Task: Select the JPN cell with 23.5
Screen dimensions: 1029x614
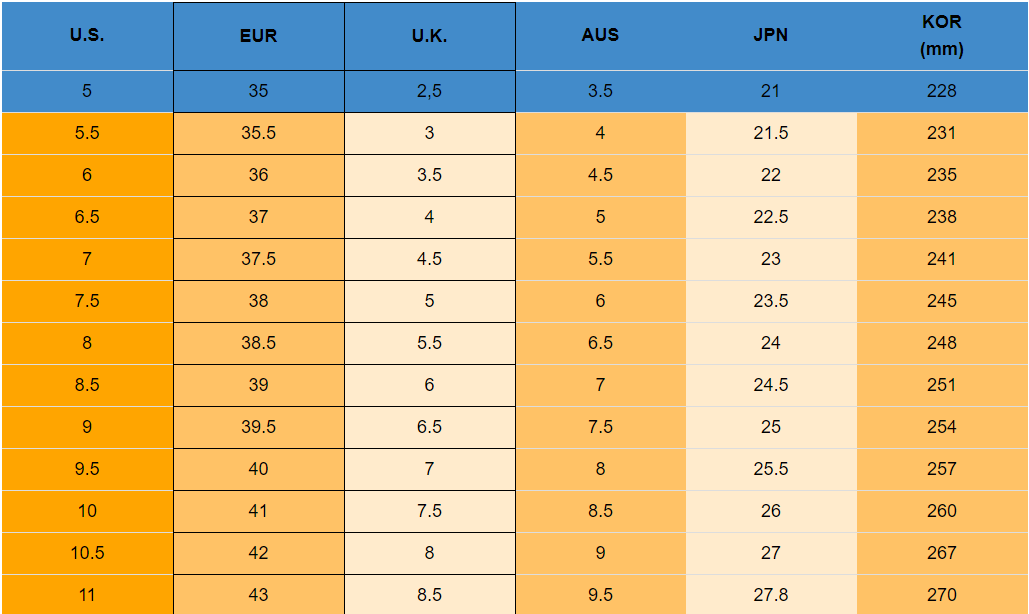Action: 770,301
